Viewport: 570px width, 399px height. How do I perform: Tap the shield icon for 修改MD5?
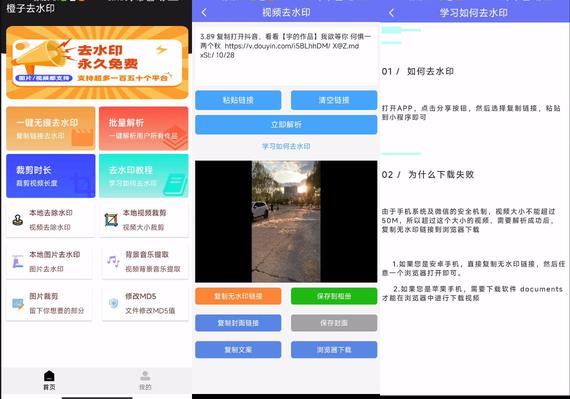pyautogui.click(x=113, y=303)
